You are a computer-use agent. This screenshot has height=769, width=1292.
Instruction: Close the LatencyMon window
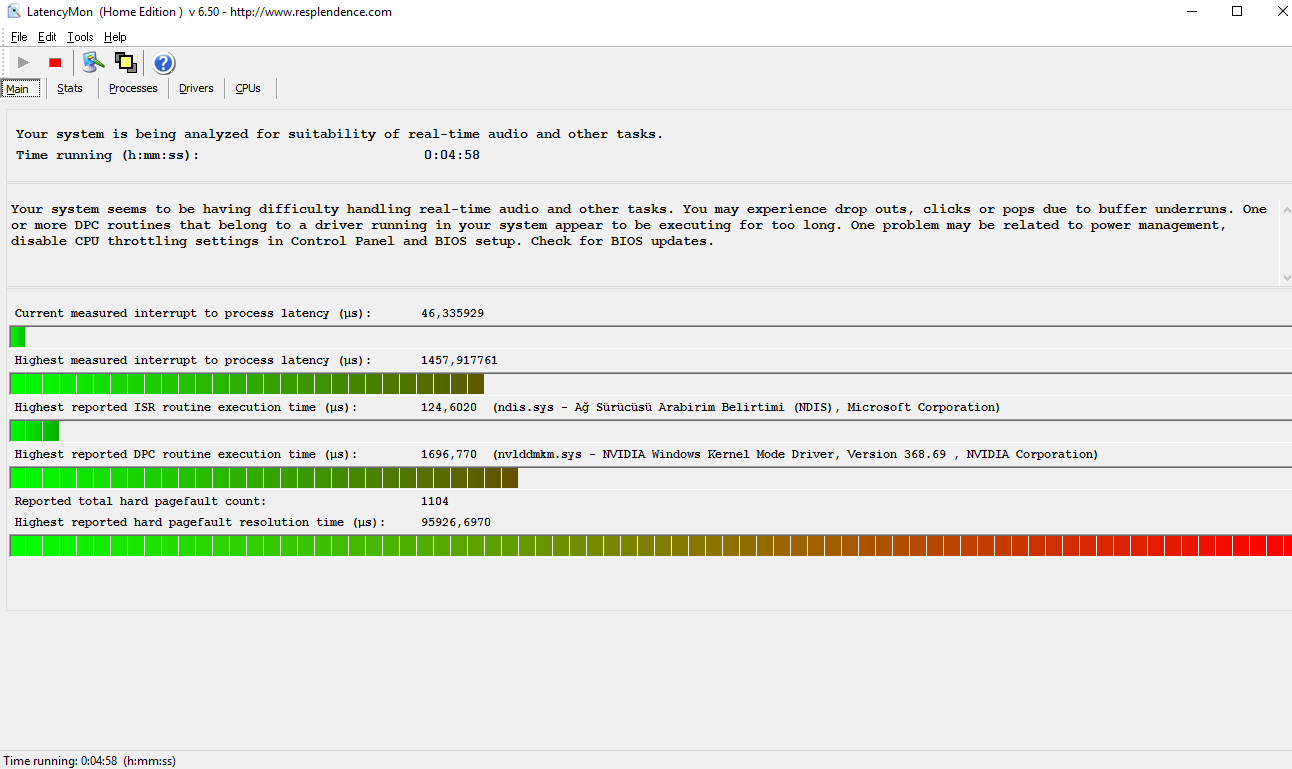[1281, 12]
